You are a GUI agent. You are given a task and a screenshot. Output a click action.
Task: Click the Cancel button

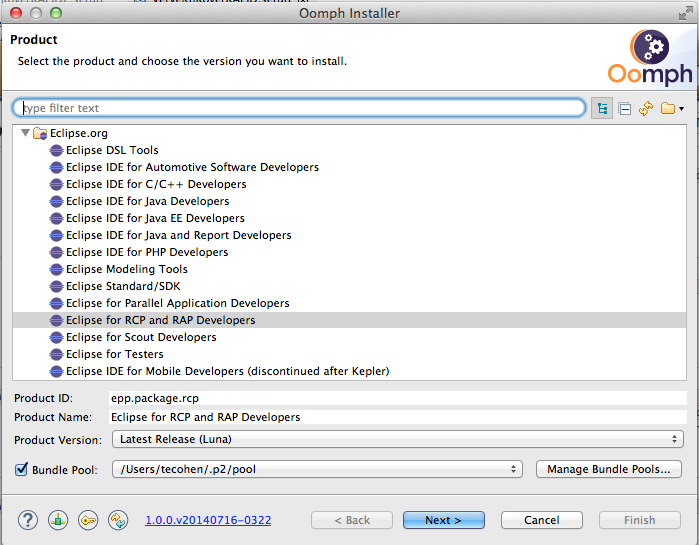click(x=542, y=520)
